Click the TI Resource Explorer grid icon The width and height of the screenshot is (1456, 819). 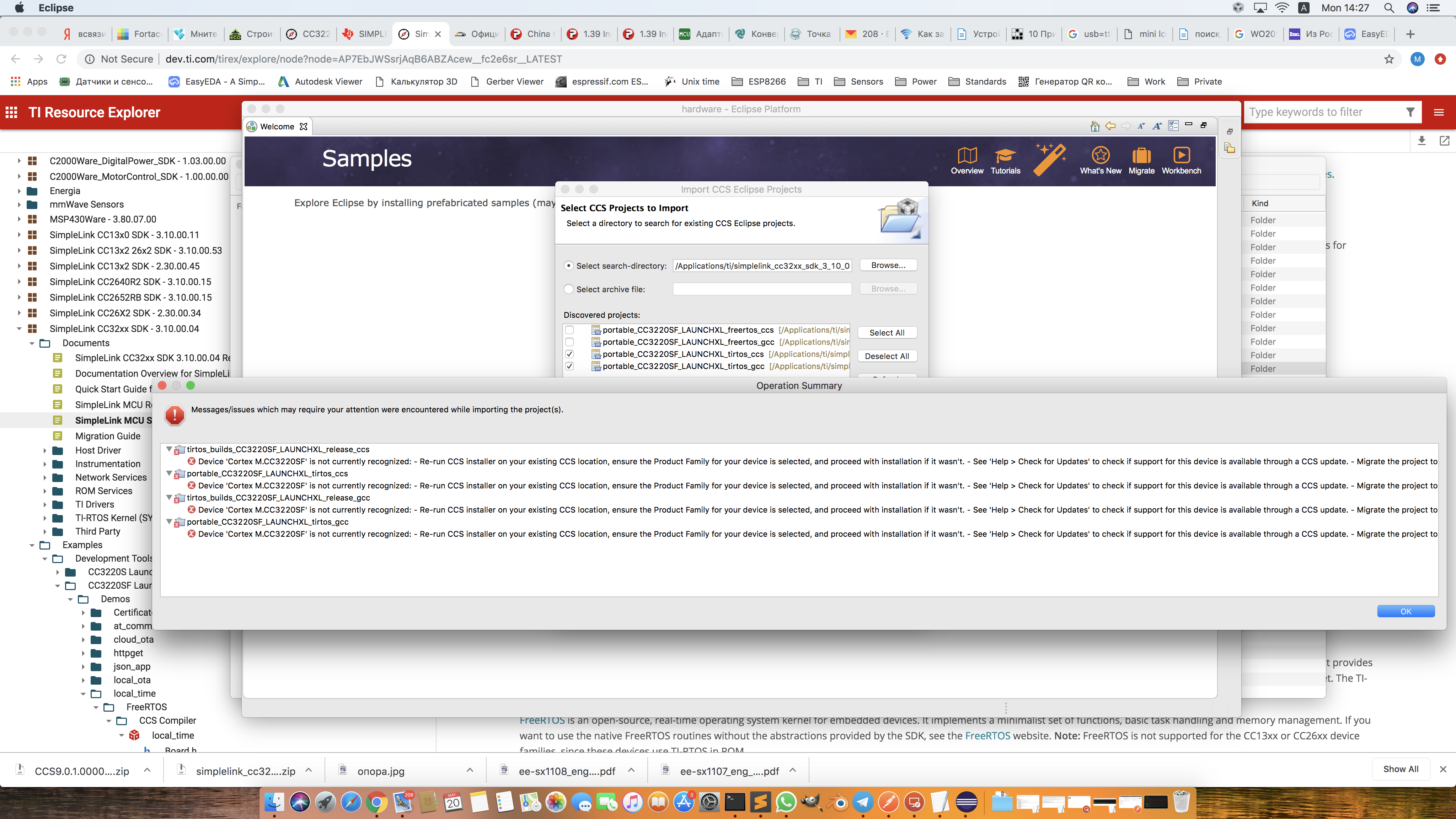click(x=11, y=112)
